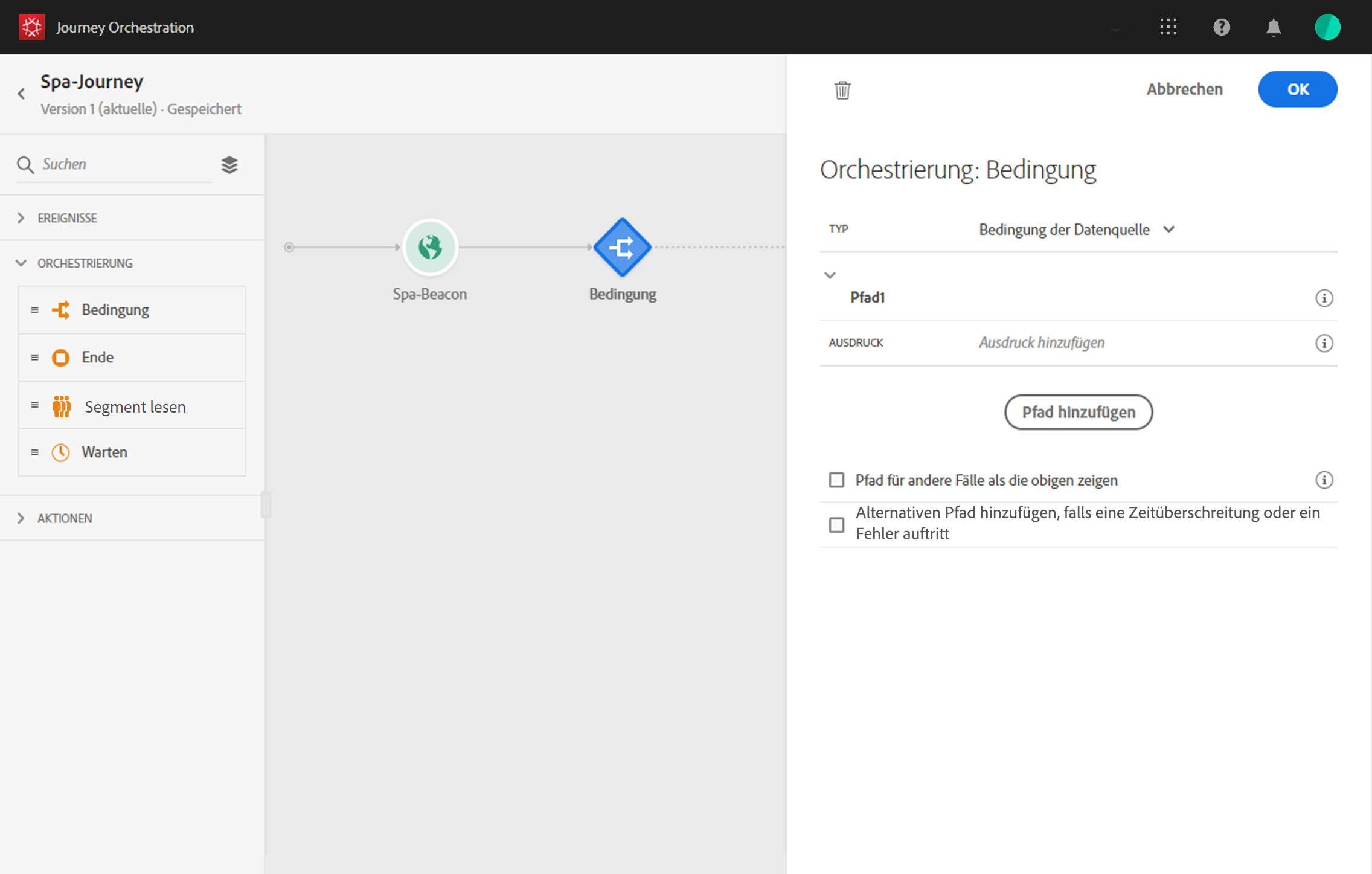This screenshot has height=874, width=1372.
Task: Enable 'Pfad für andere Fälle' checkbox
Action: [836, 480]
